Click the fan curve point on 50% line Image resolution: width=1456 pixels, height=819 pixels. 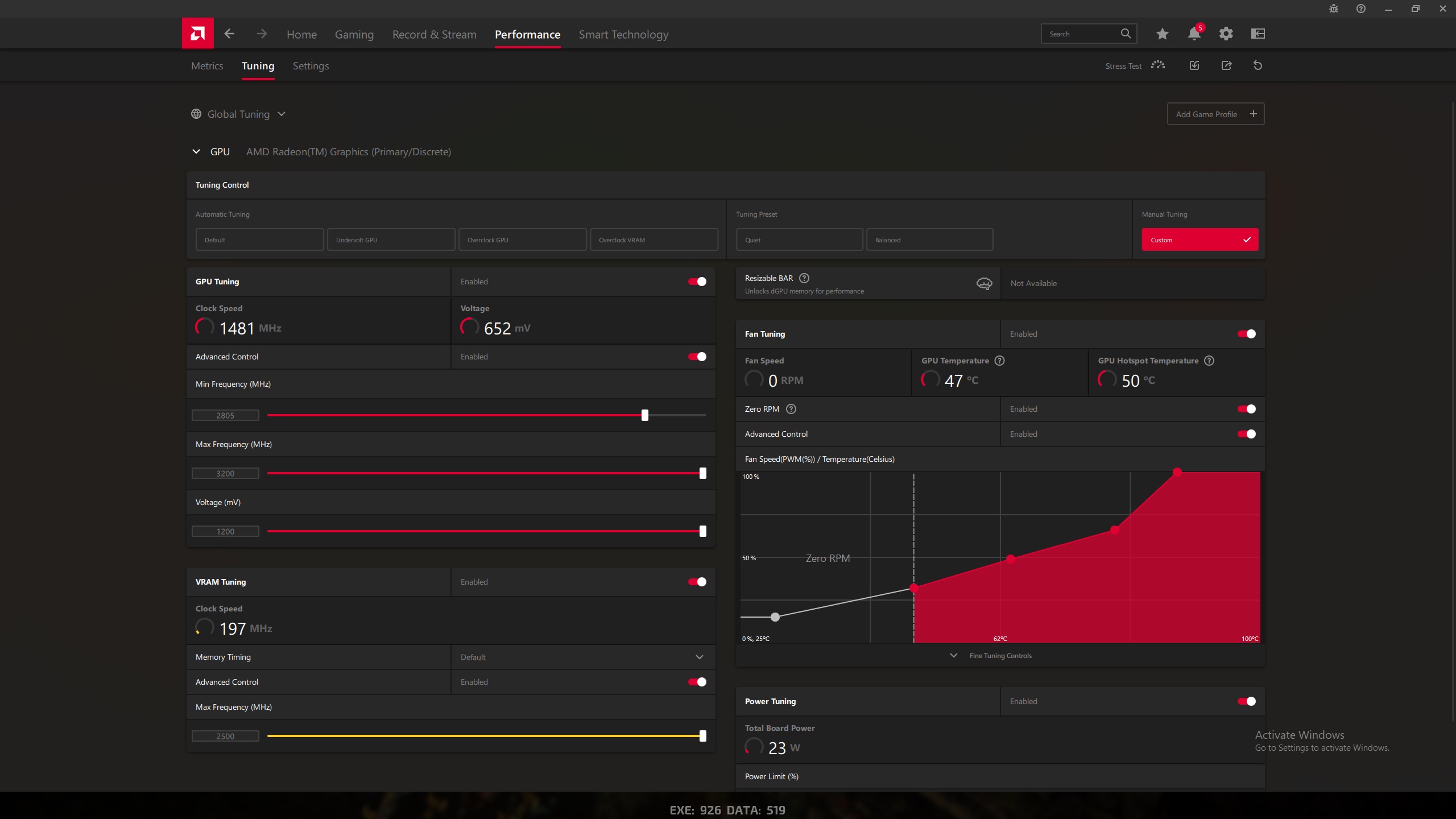[1011, 559]
